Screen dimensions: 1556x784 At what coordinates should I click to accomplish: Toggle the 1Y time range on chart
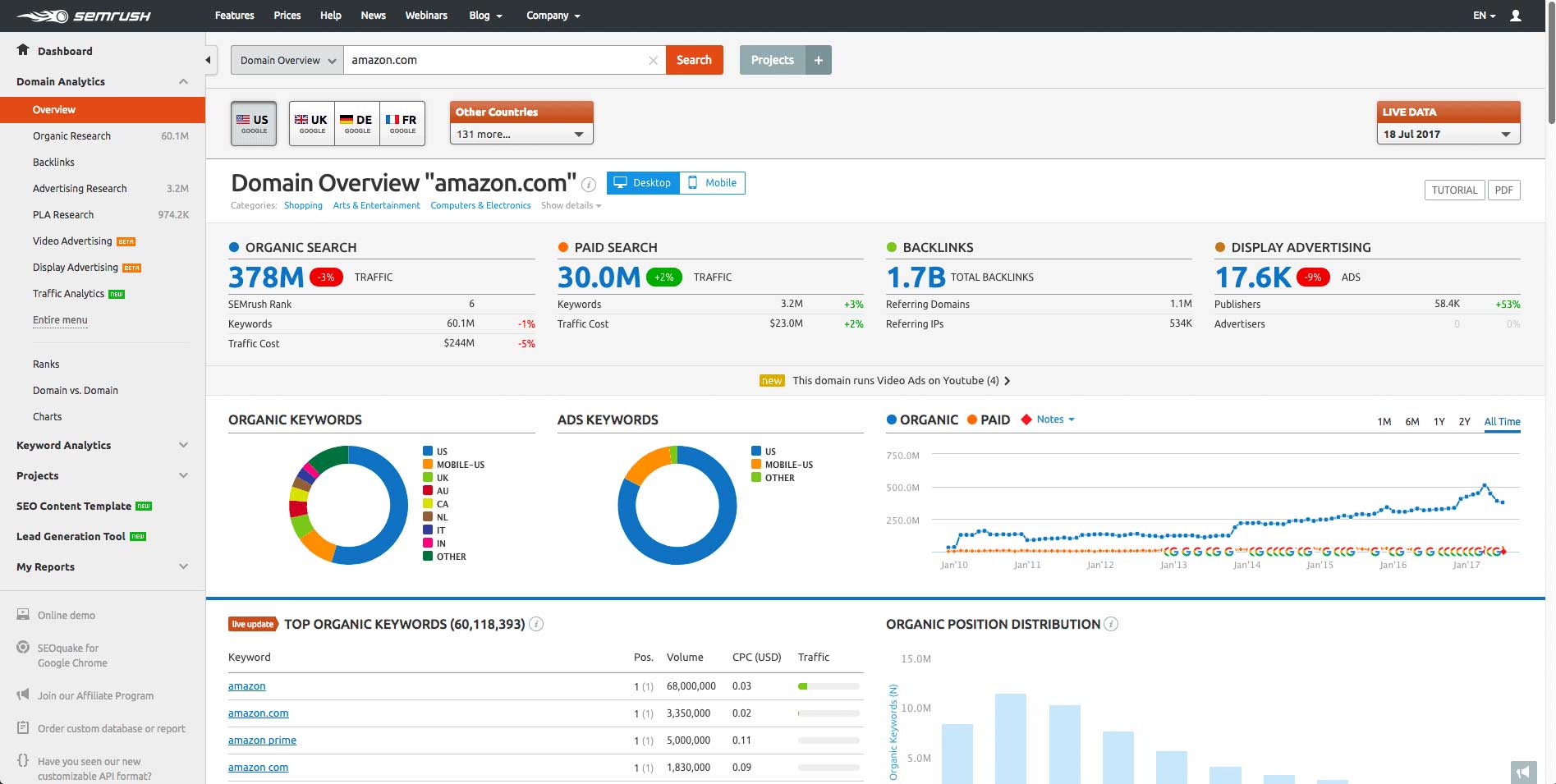[x=1439, y=422]
